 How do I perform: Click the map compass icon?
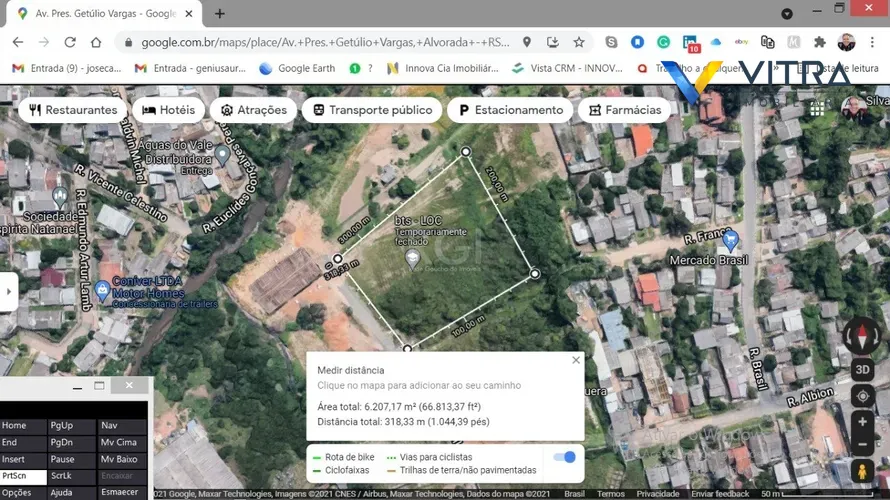coord(861,336)
